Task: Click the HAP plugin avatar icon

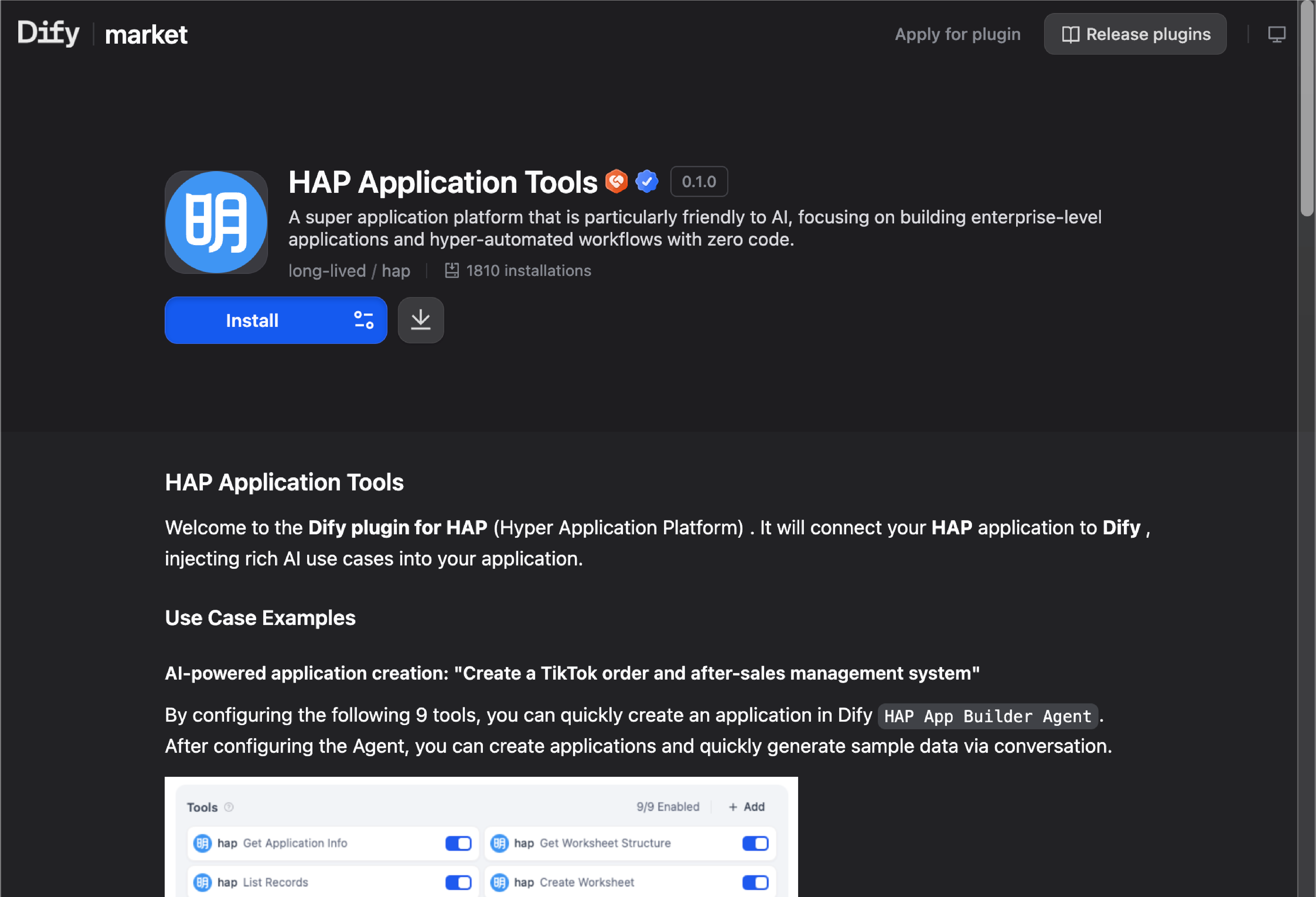Action: (216, 222)
